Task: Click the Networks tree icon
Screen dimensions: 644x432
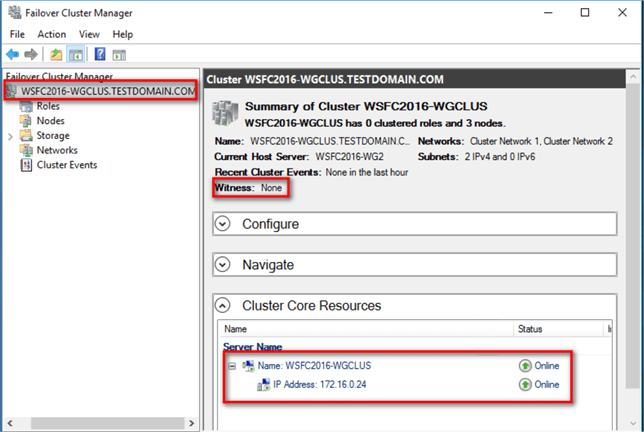Action: [x=26, y=150]
